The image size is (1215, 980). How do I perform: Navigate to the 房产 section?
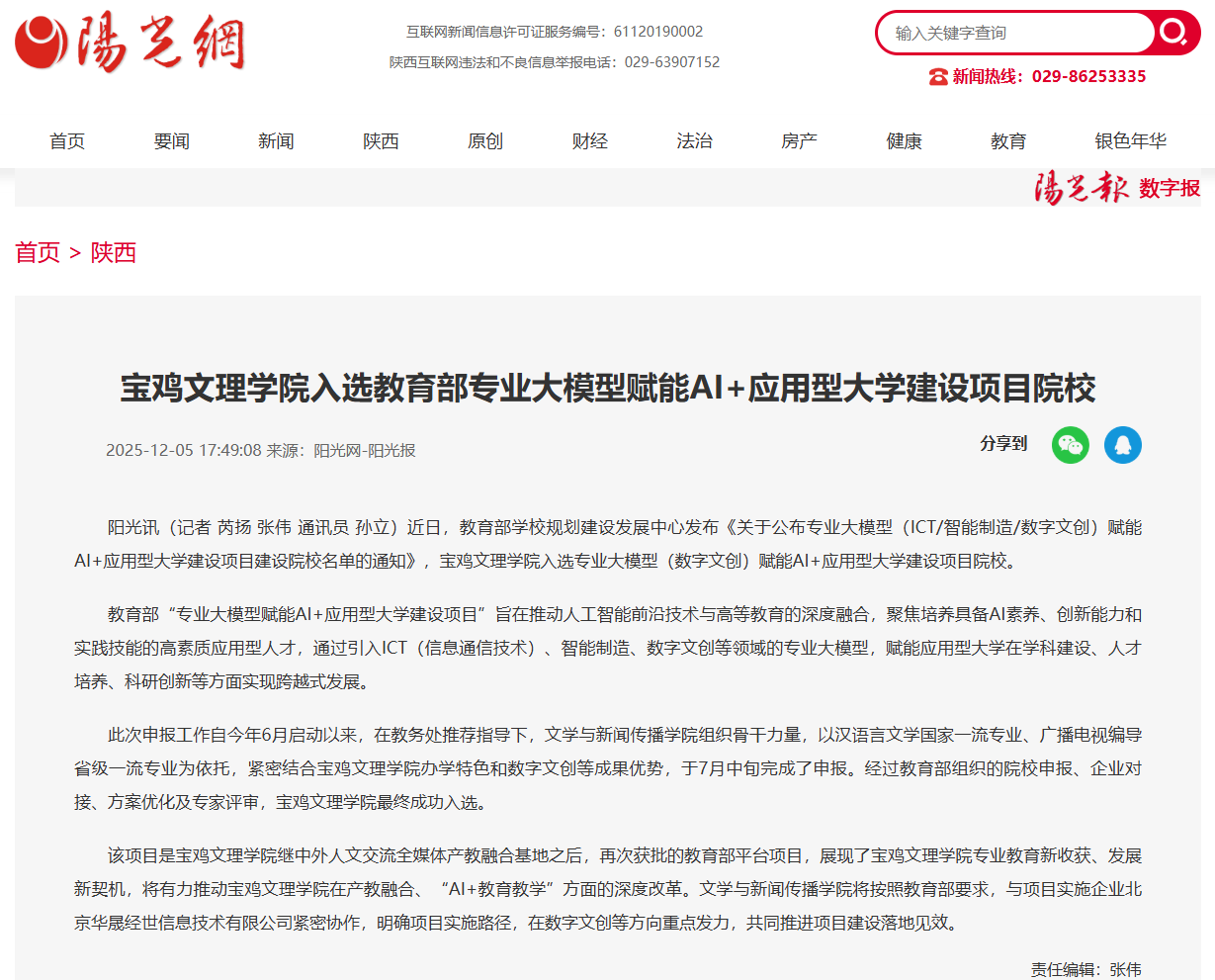(799, 141)
